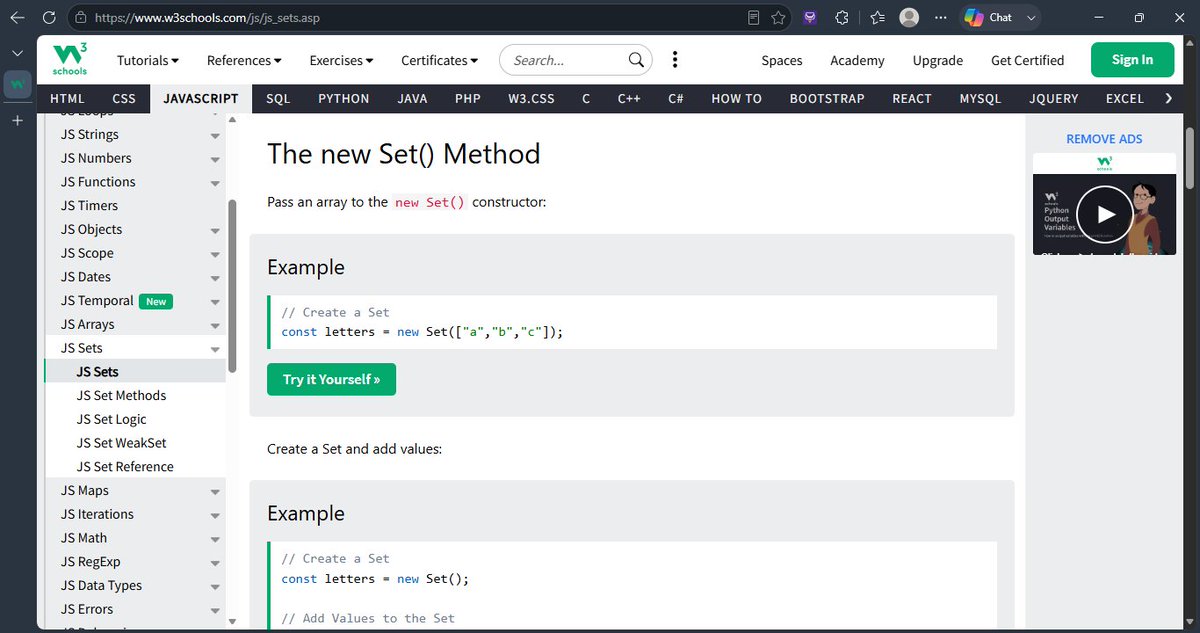Switch to JQUERY topic tab
This screenshot has width=1200, height=633.
coord(1054,98)
